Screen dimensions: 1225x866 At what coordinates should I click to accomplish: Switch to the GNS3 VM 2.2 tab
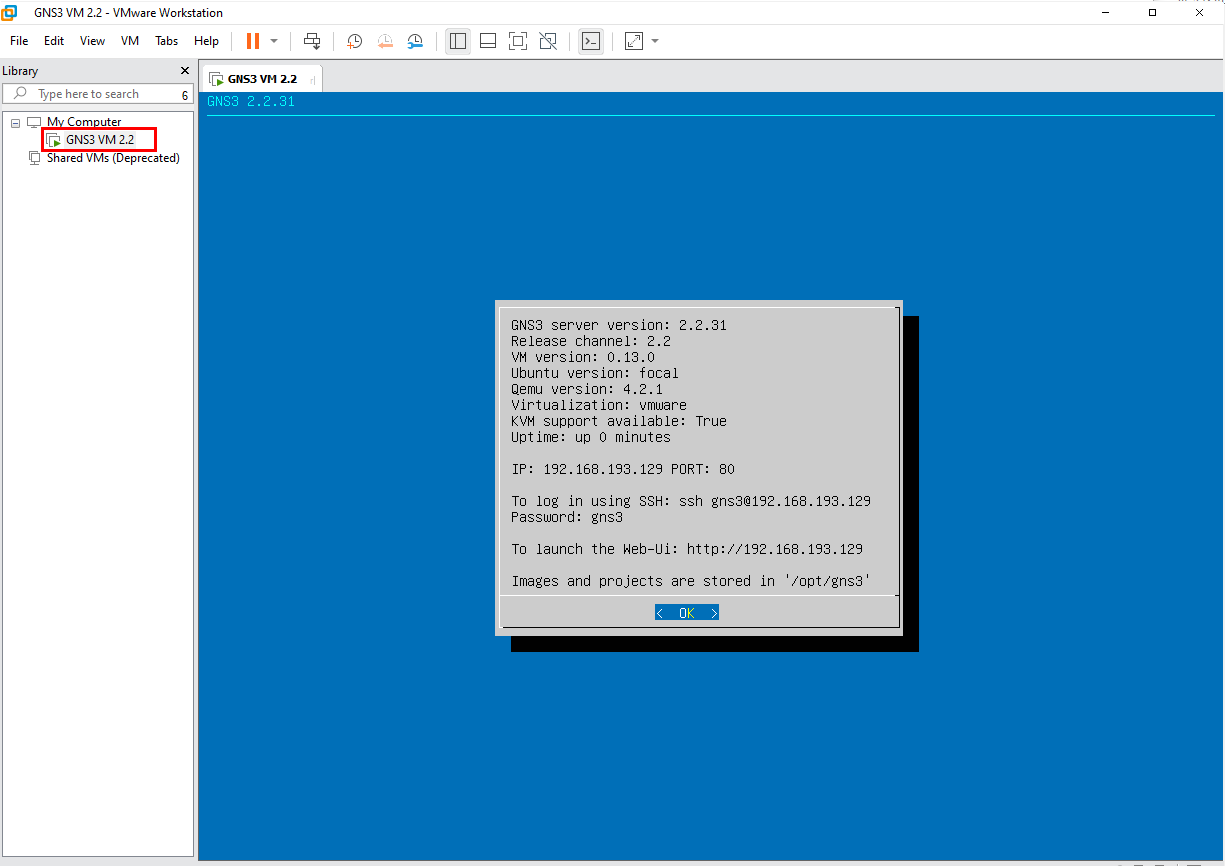[261, 79]
